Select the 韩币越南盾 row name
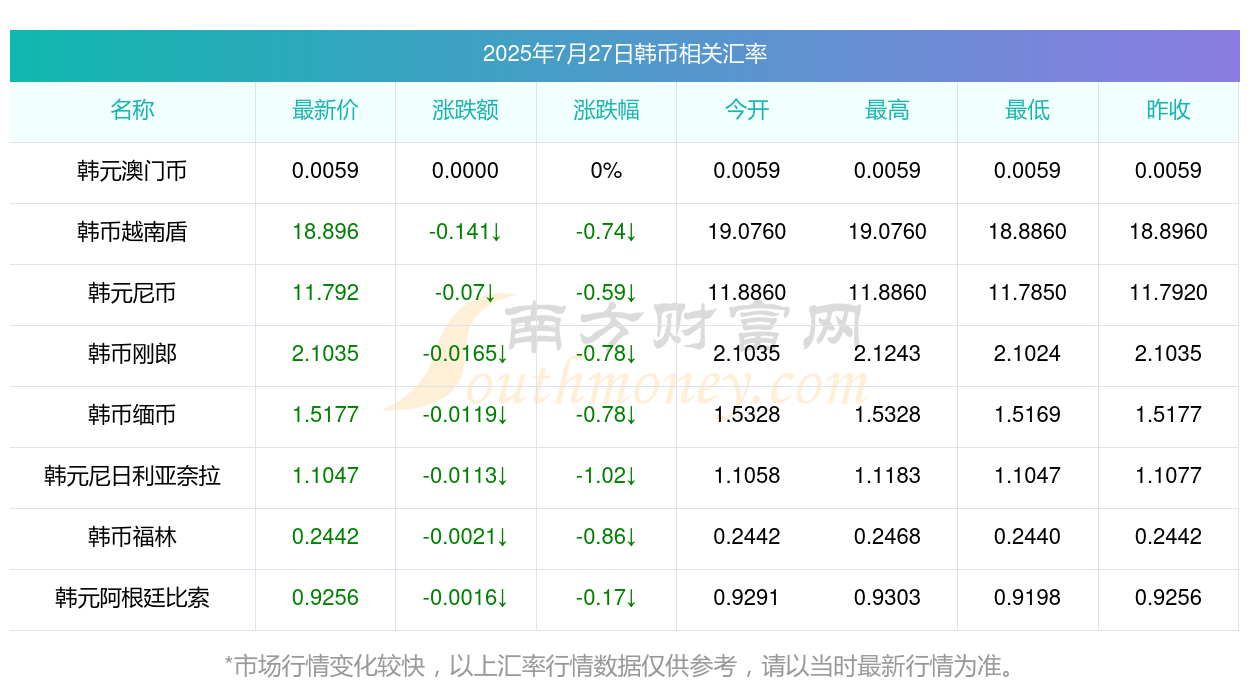Image resolution: width=1250 pixels, height=698 pixels. pos(132,232)
